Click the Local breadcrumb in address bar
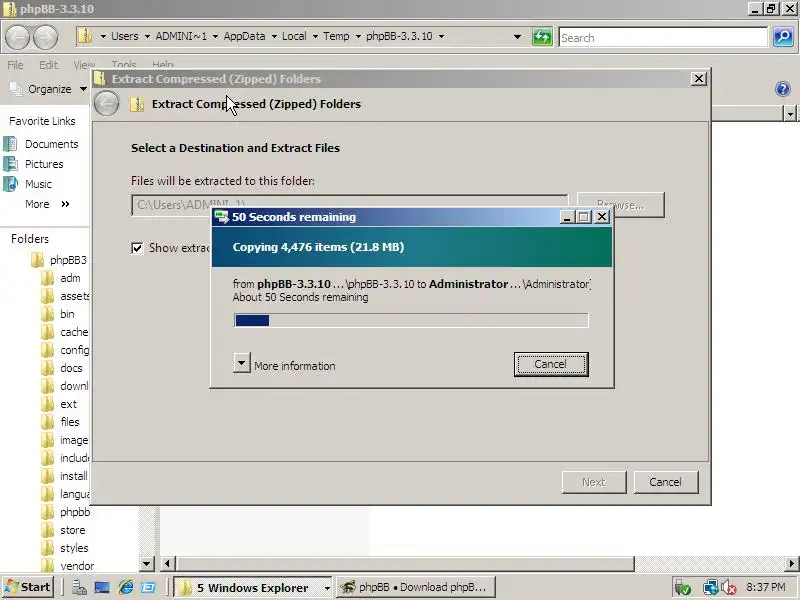The image size is (800, 600). 294,36
